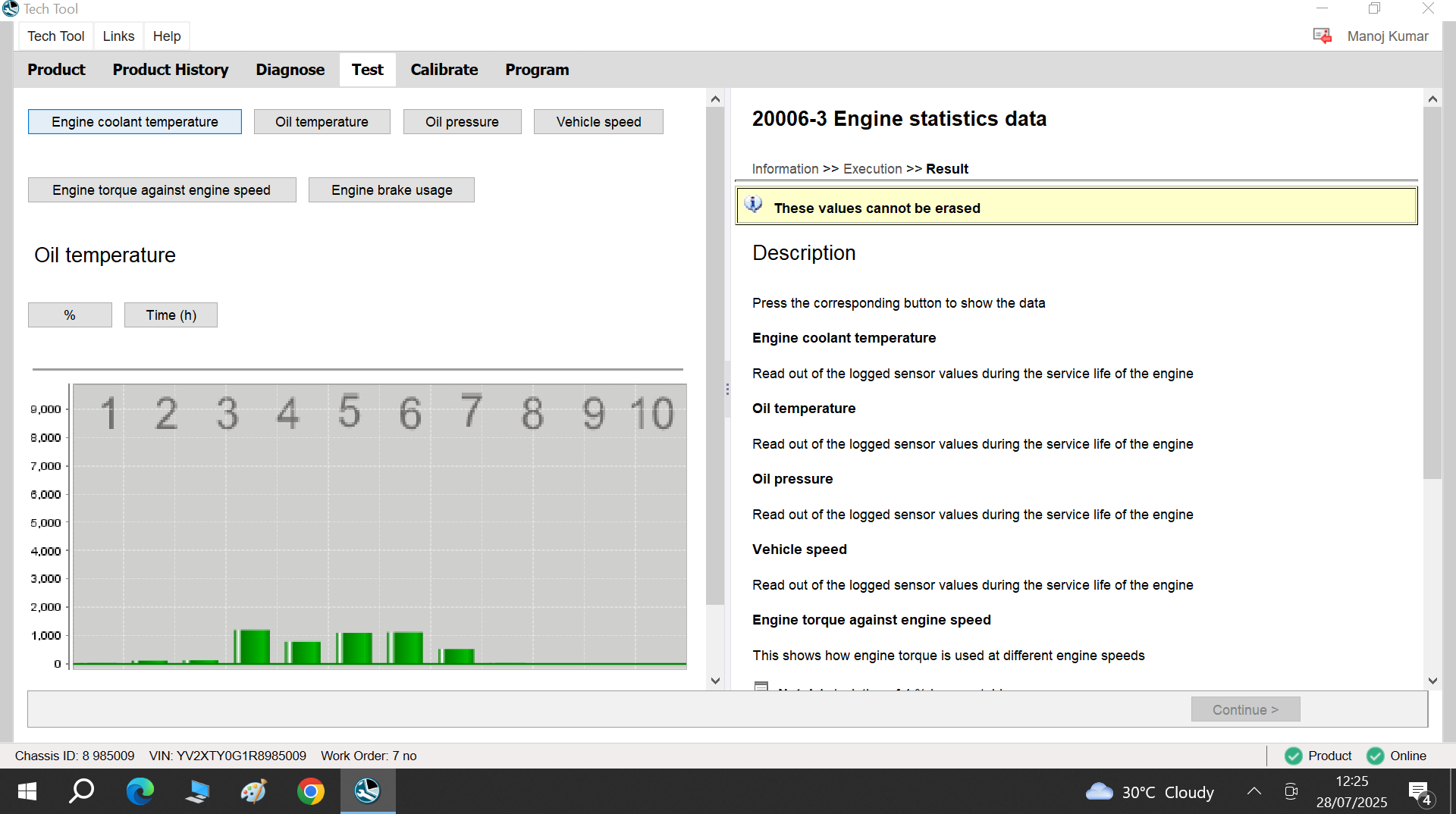Open the Windows Start menu

pyautogui.click(x=27, y=791)
